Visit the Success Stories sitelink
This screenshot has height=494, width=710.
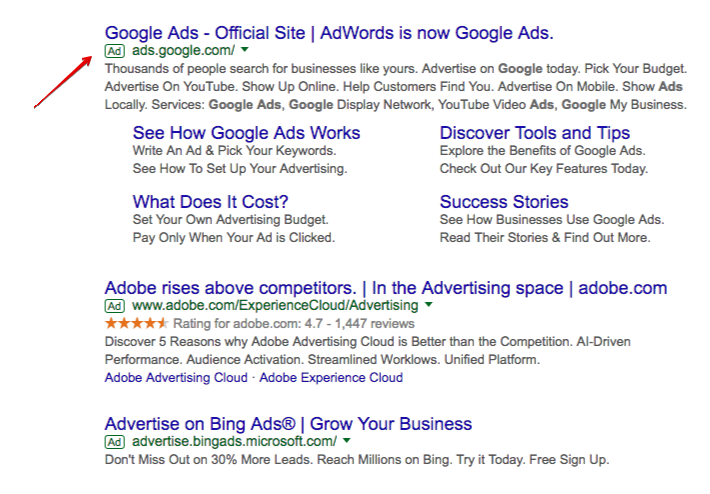504,202
